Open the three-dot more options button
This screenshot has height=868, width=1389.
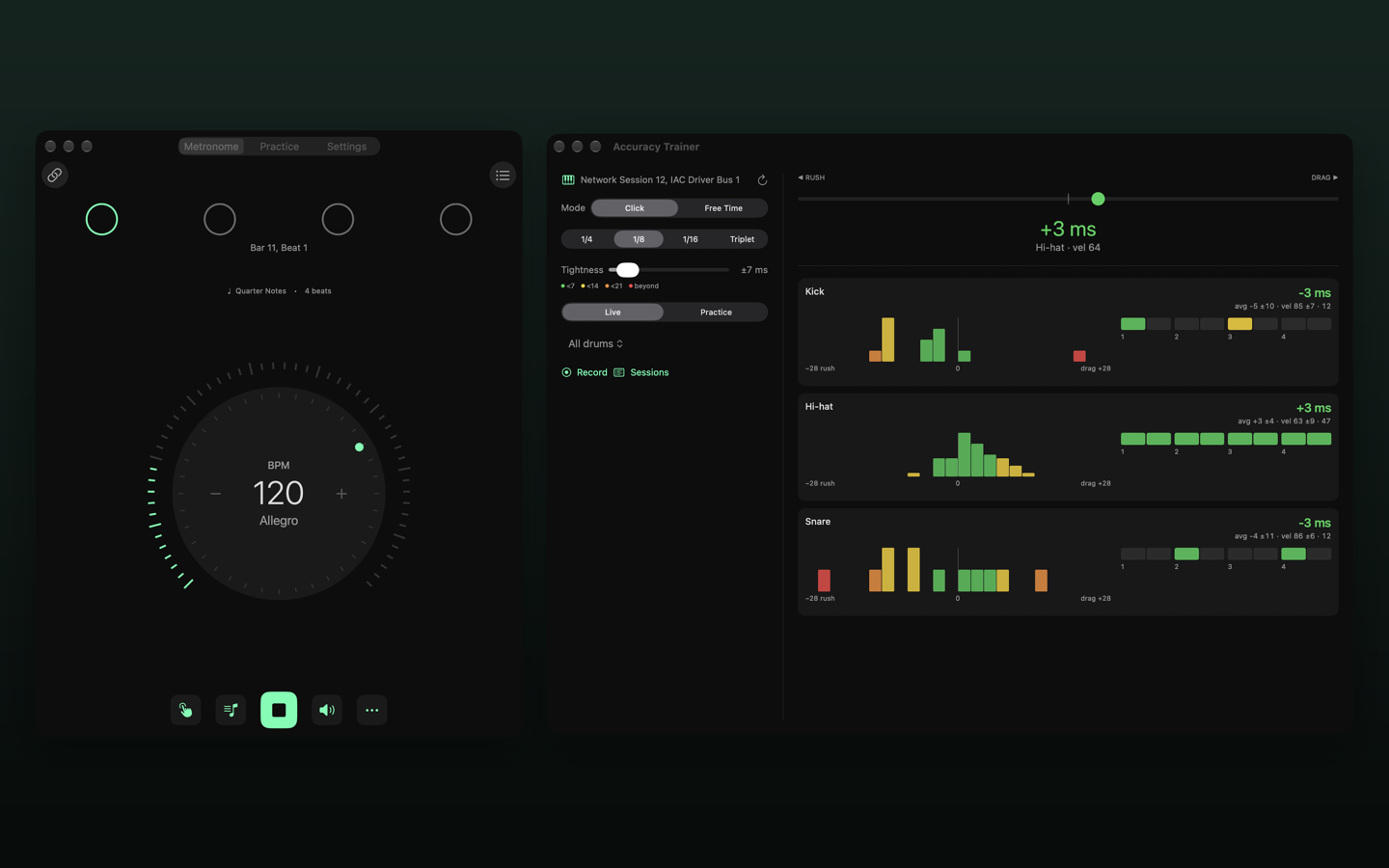coord(371,710)
